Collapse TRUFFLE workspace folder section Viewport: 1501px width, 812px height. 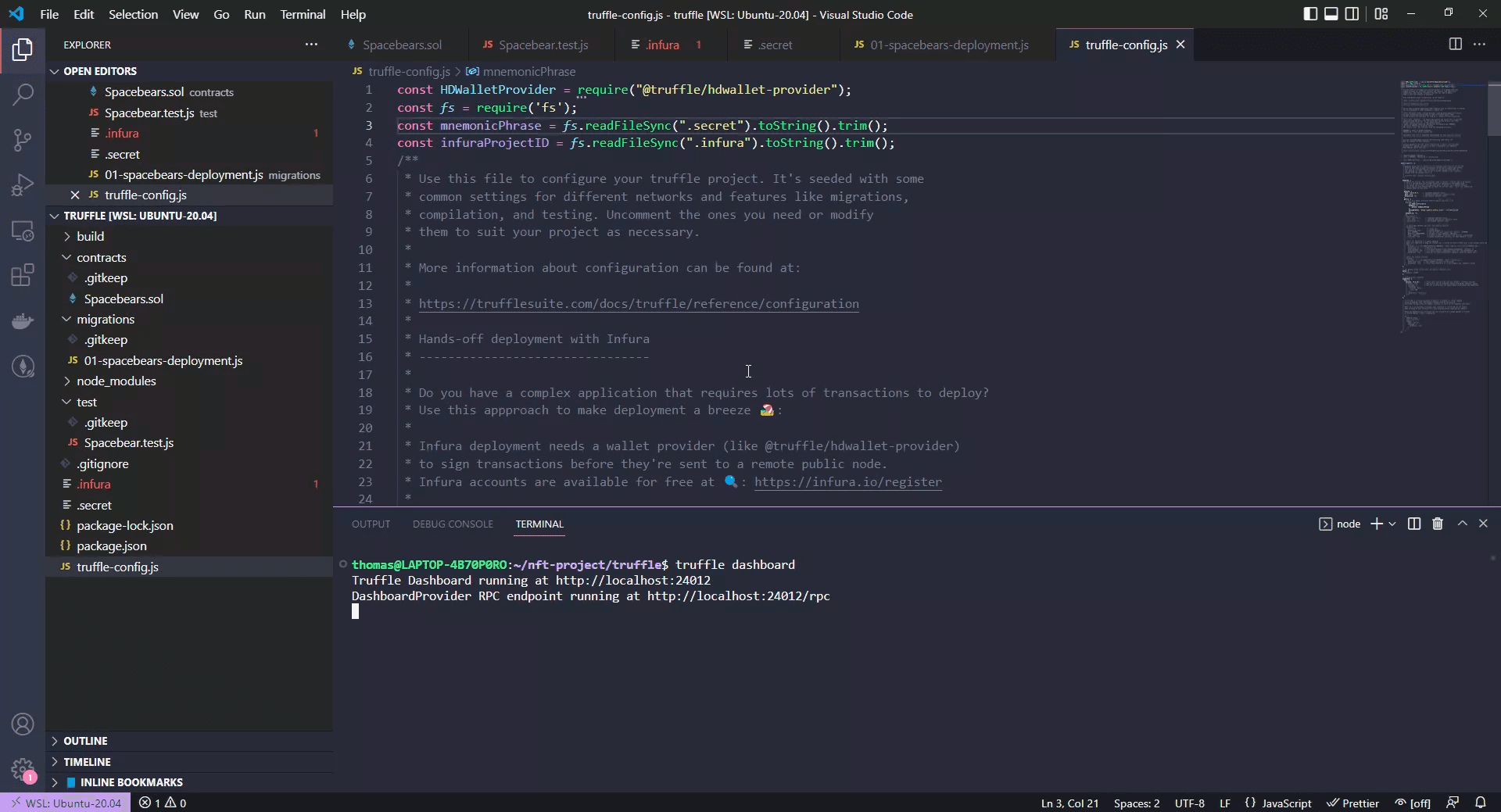pyautogui.click(x=189, y=216)
